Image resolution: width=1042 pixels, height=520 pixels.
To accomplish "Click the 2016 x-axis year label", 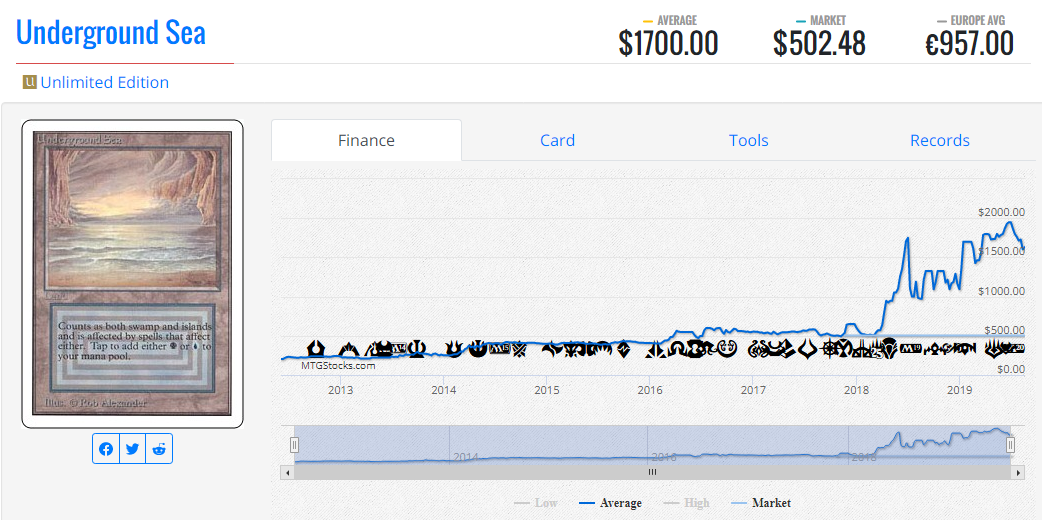I will click(x=650, y=390).
